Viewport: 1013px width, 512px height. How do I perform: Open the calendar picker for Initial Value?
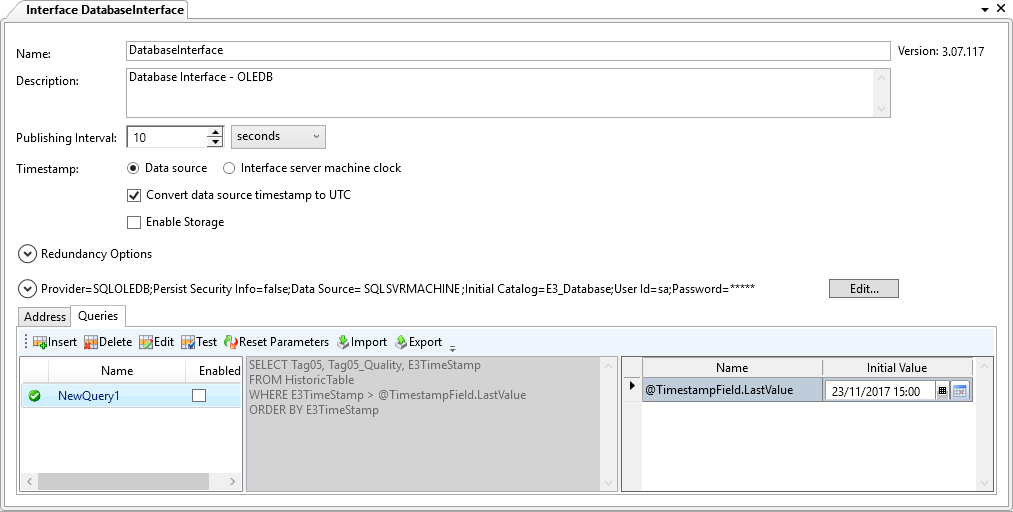coord(960,392)
